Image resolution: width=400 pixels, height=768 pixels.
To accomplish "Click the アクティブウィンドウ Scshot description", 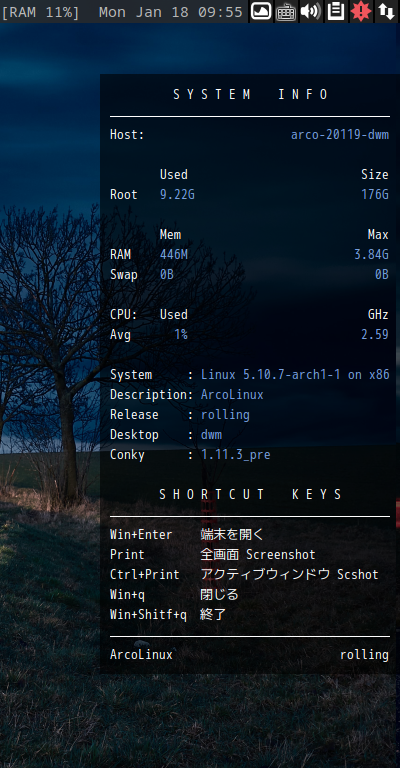I will click(x=290, y=575).
